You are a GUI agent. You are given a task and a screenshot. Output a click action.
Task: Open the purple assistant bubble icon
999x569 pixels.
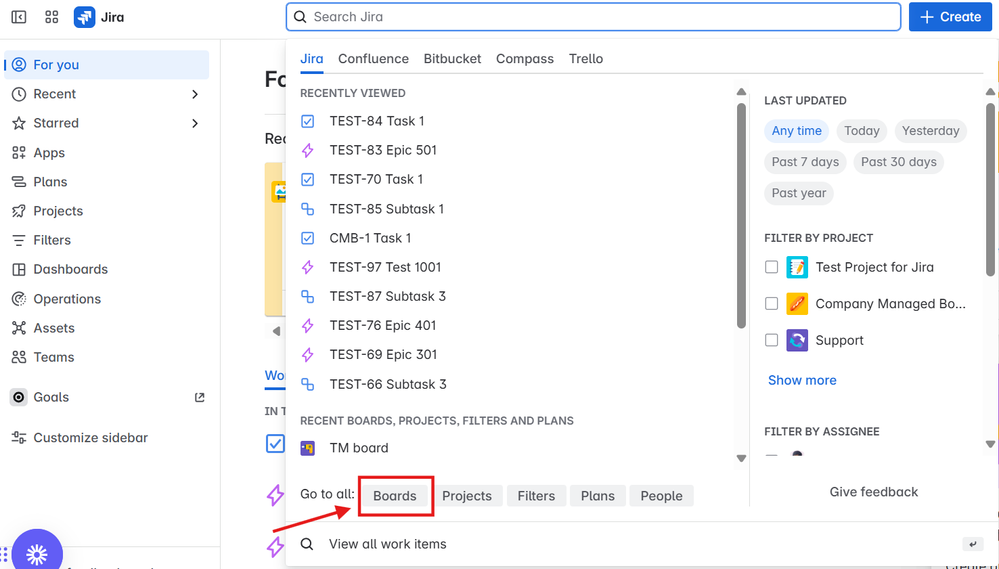point(37,552)
